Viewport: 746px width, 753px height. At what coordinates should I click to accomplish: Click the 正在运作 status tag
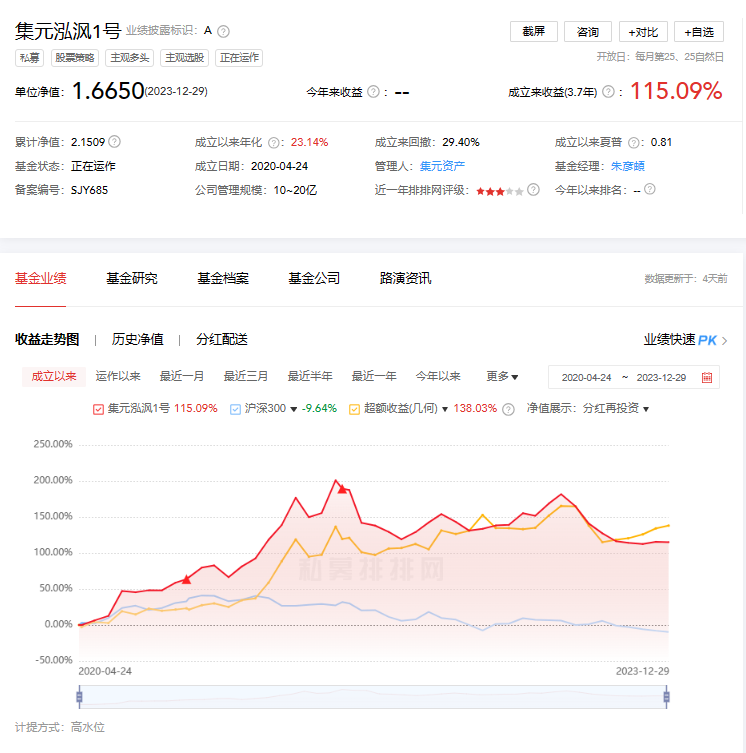click(x=239, y=58)
